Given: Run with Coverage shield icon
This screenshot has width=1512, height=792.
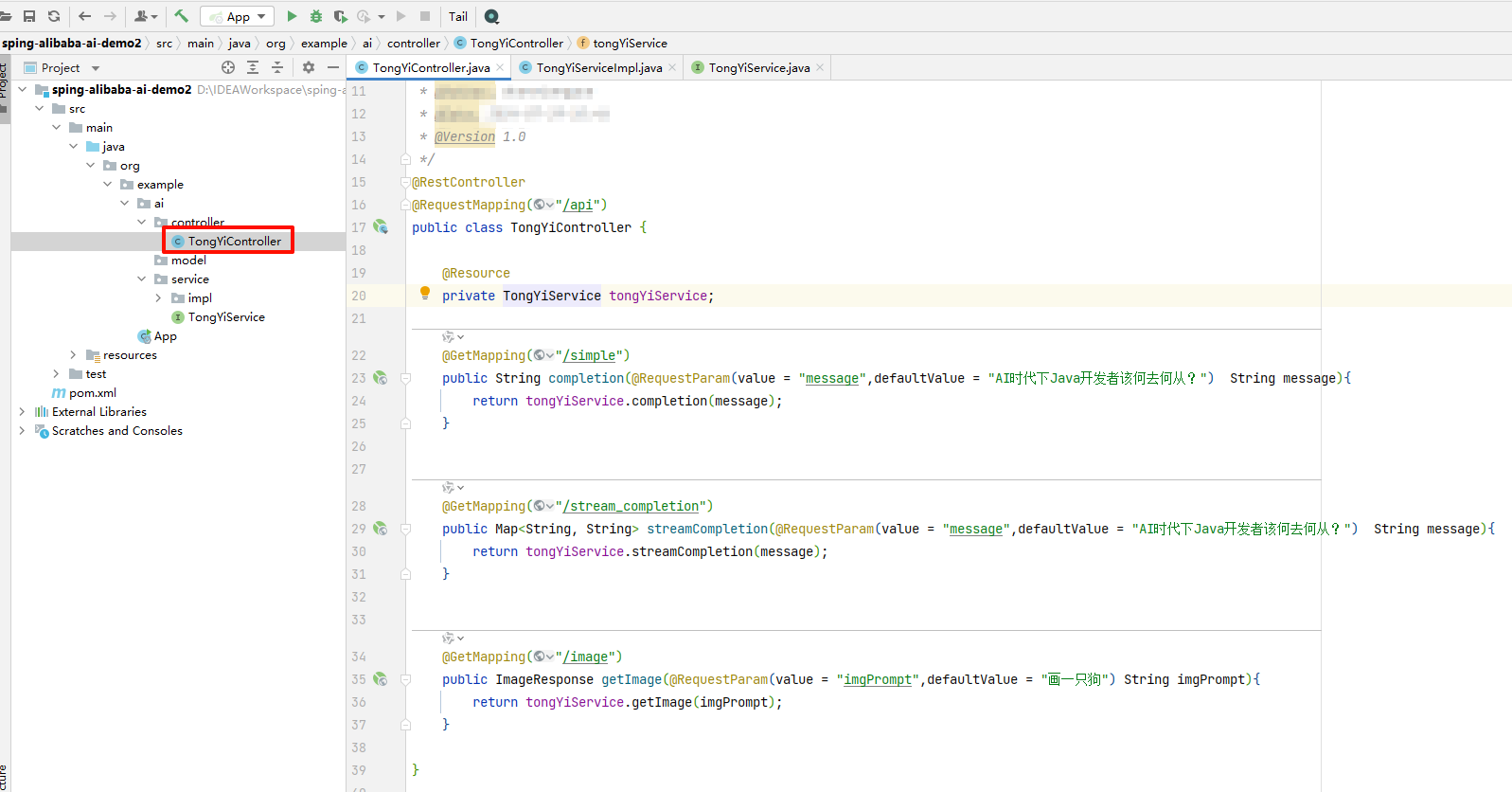Looking at the screenshot, I should click(x=341, y=16).
